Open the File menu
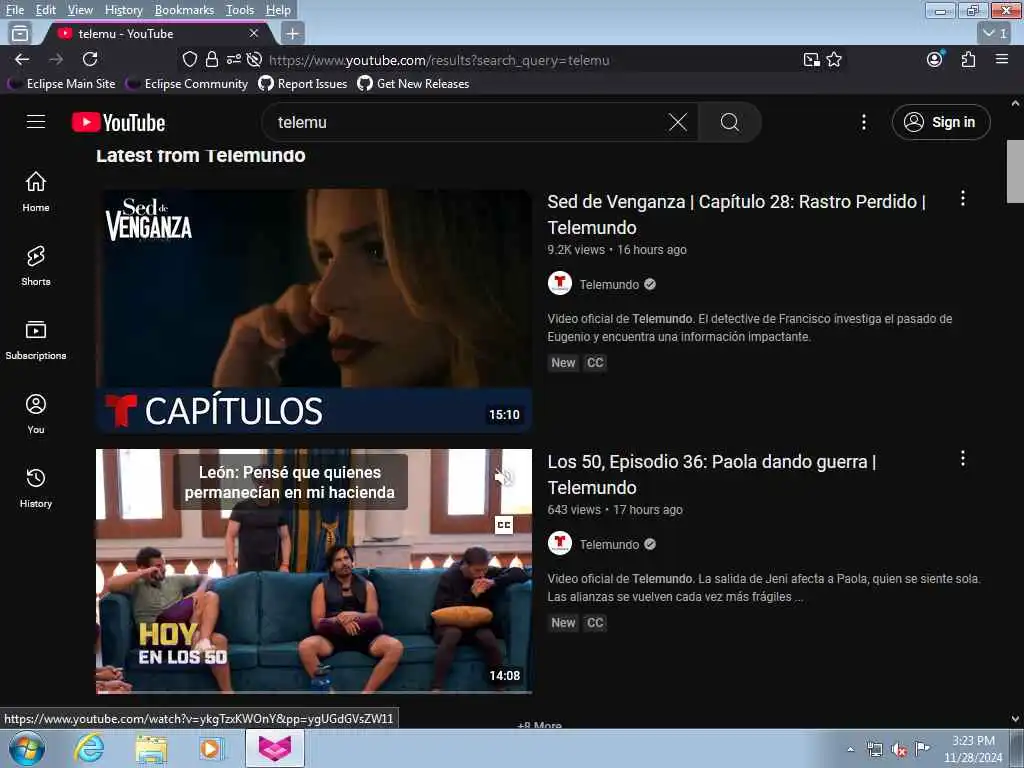The width and height of the screenshot is (1024, 768). 15,10
